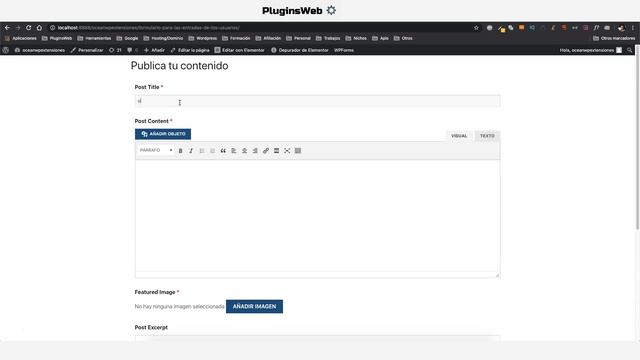Click Editar la página in admin bar
Viewport: 640px width, 360px height.
pos(190,50)
